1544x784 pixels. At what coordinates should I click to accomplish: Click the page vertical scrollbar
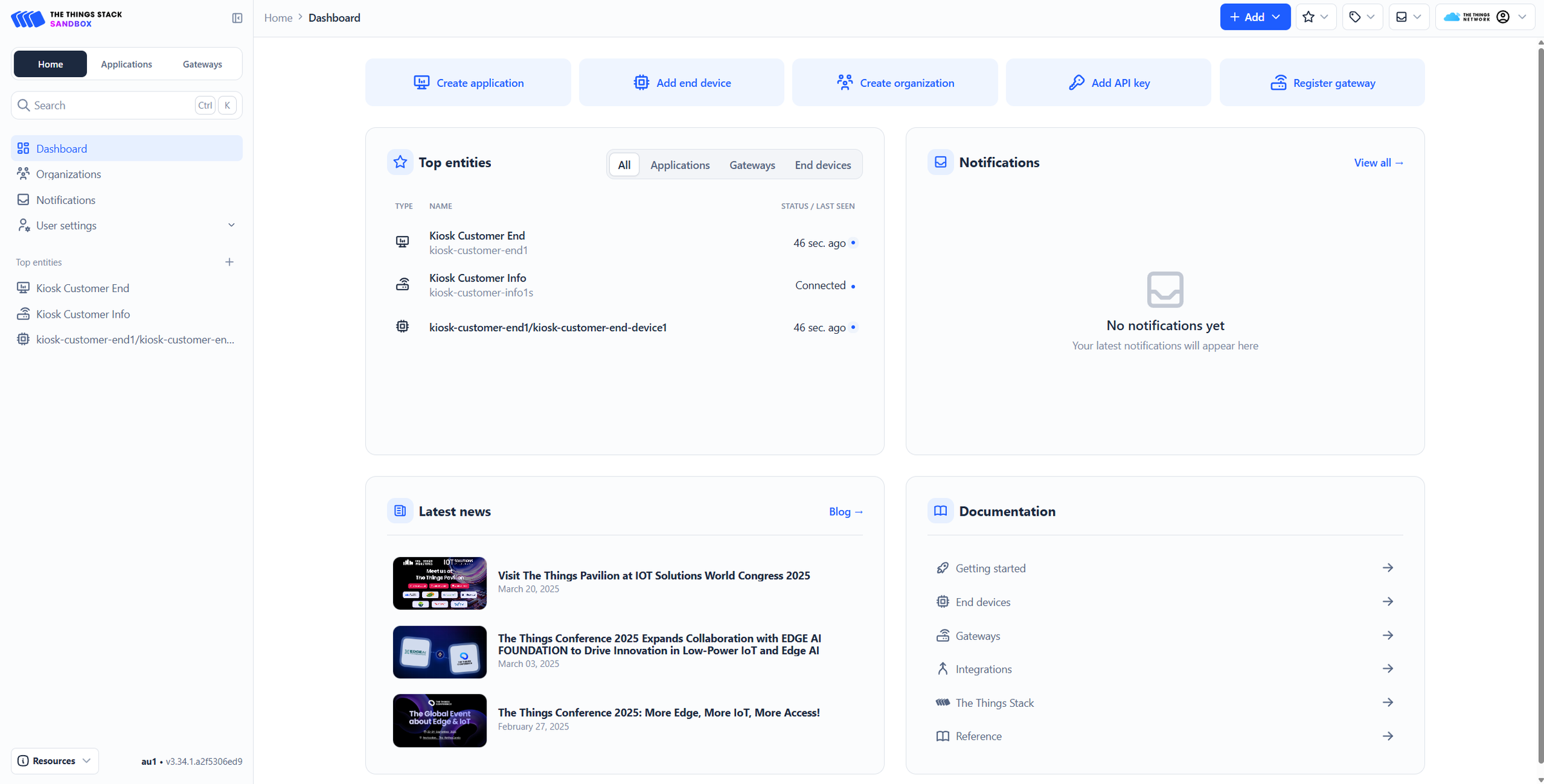coord(1540,405)
